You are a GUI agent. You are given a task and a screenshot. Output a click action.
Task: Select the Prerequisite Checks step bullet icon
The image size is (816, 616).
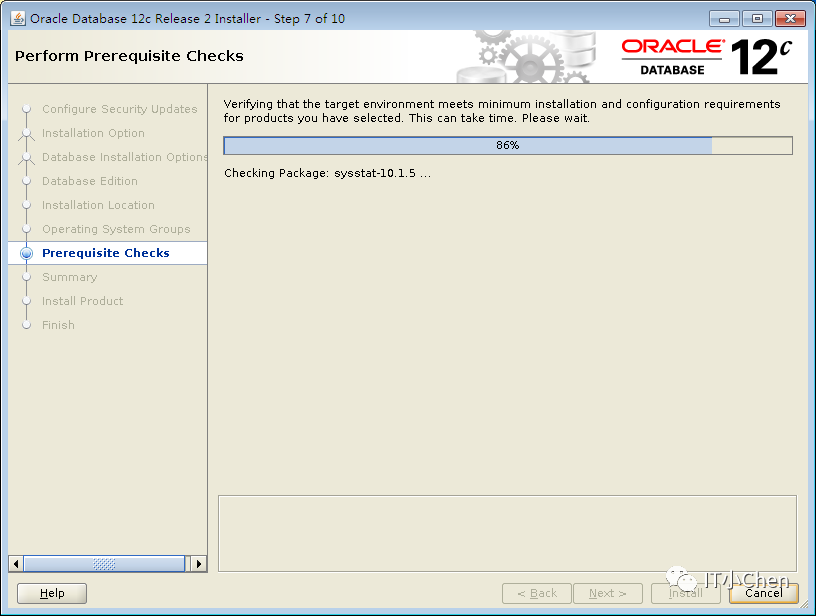coord(27,253)
